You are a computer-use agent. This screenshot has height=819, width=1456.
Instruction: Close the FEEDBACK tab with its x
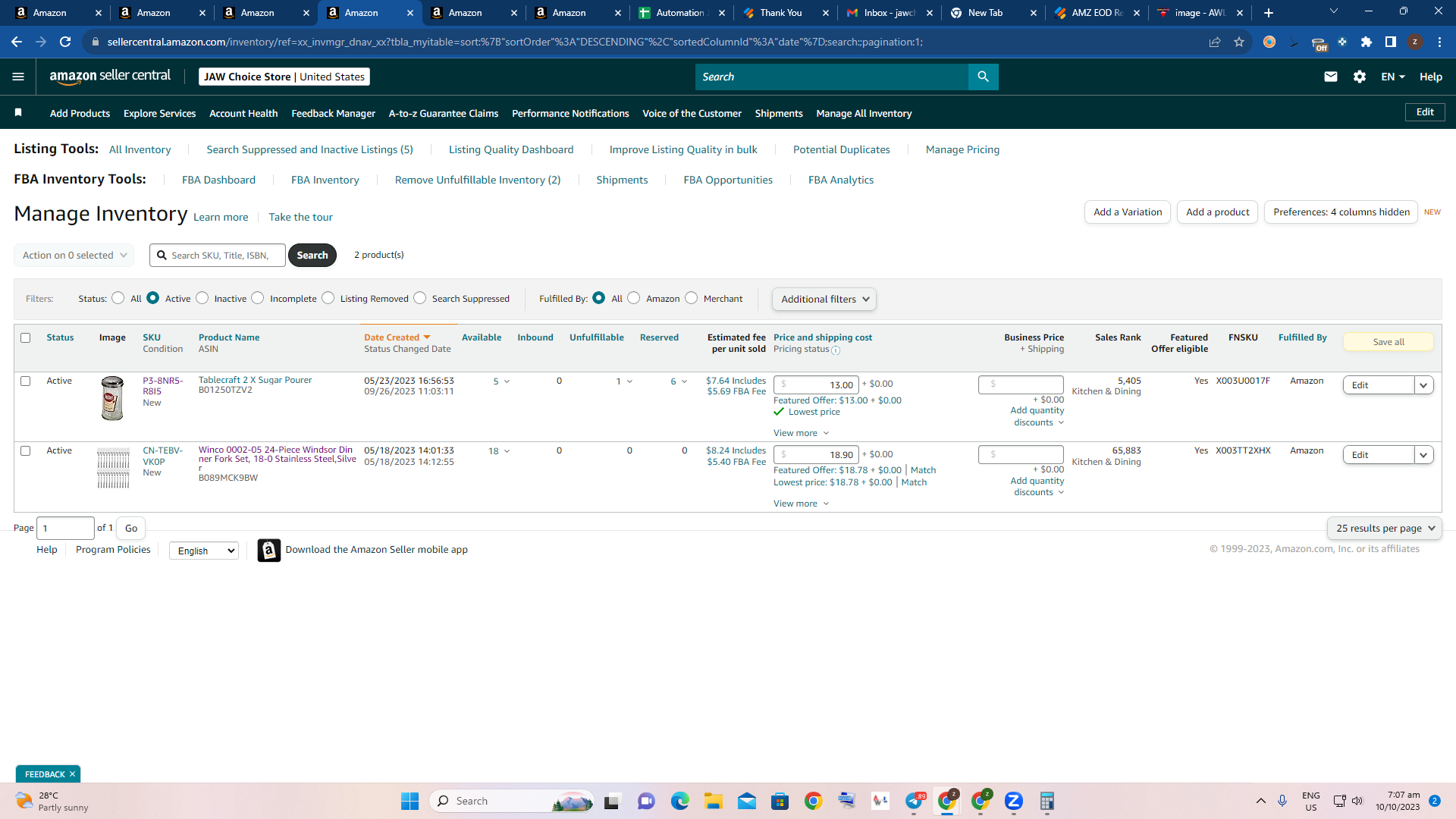point(72,774)
